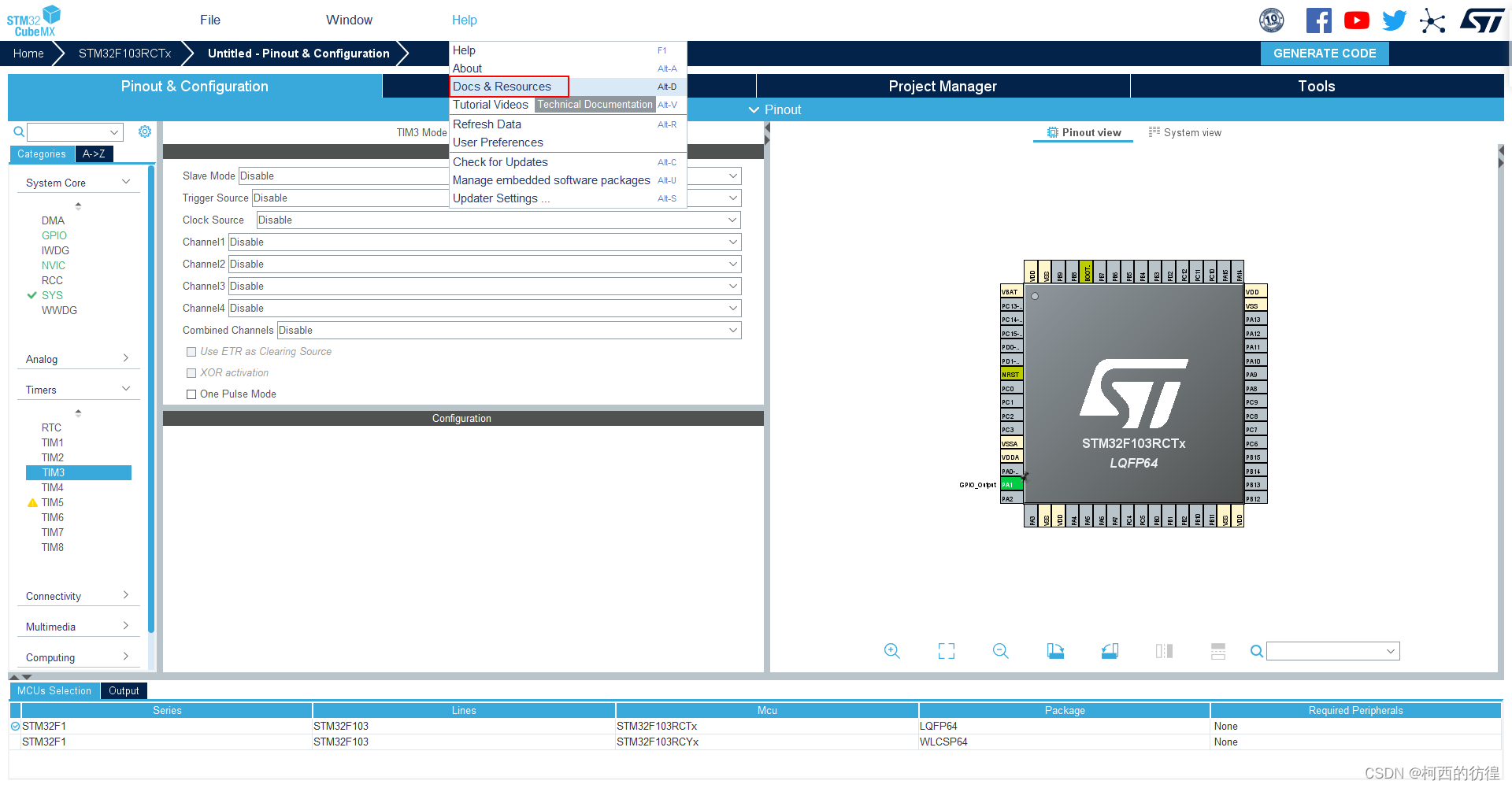1512x788 pixels.
Task: Zoom in on the chip pinout
Action: [x=891, y=651]
